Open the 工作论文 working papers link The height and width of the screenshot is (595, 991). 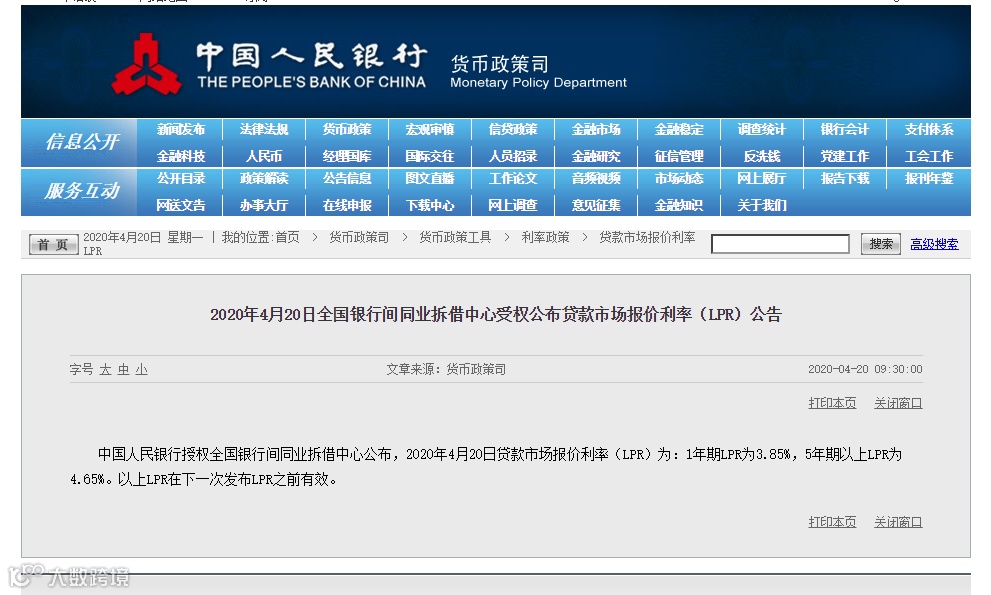(x=513, y=178)
